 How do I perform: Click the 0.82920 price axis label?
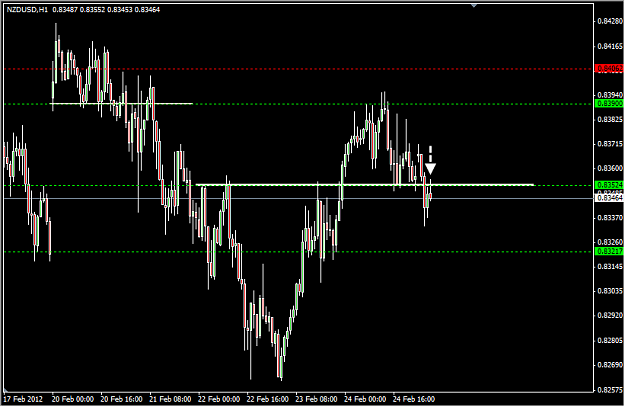(610, 315)
